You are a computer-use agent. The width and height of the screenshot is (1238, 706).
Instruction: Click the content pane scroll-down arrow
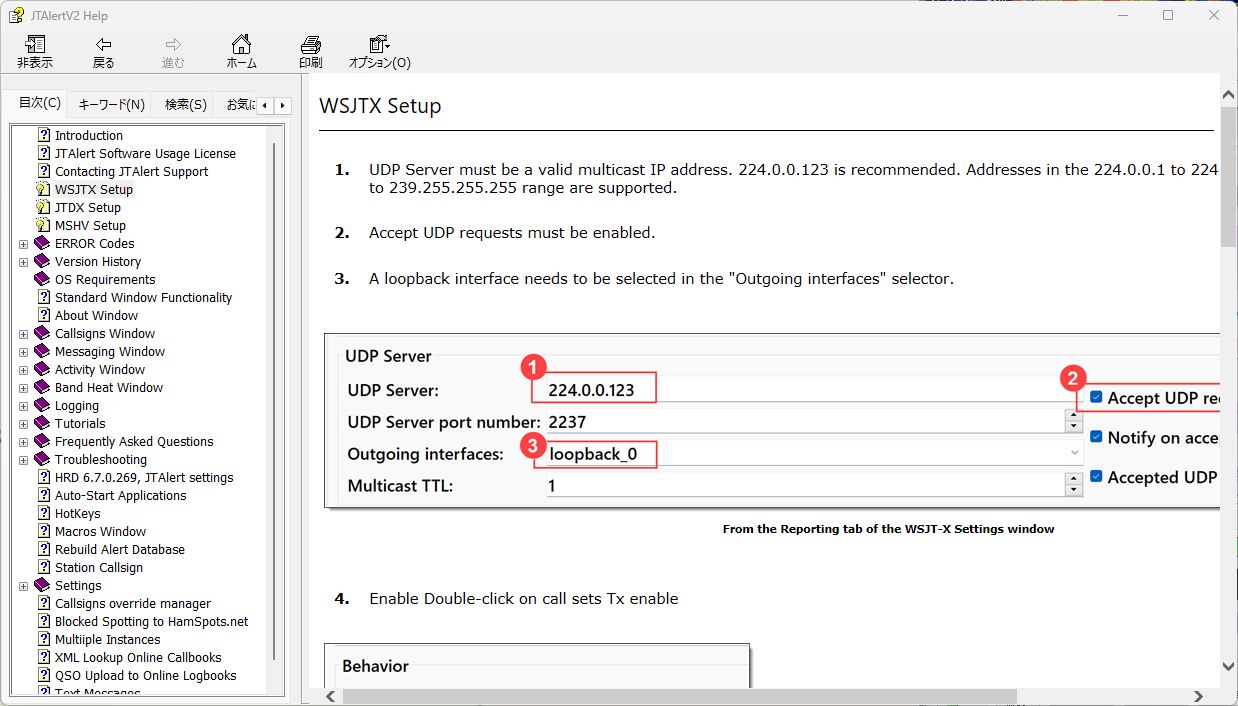[1229, 666]
